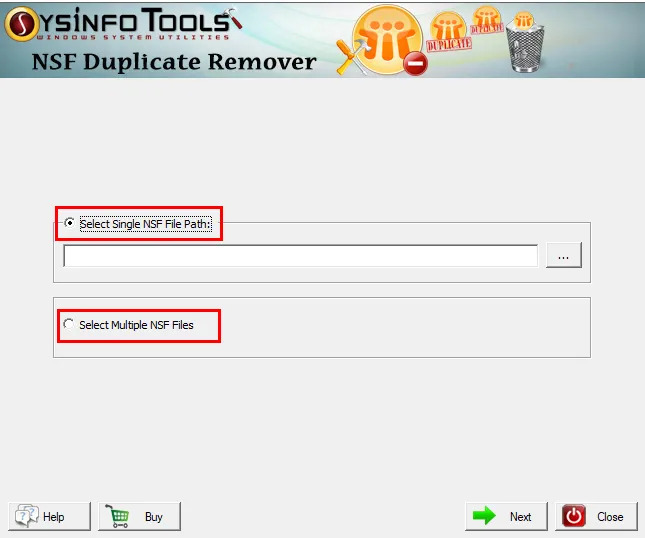Click the NSF file path text field
645x538 pixels.
click(x=300, y=256)
